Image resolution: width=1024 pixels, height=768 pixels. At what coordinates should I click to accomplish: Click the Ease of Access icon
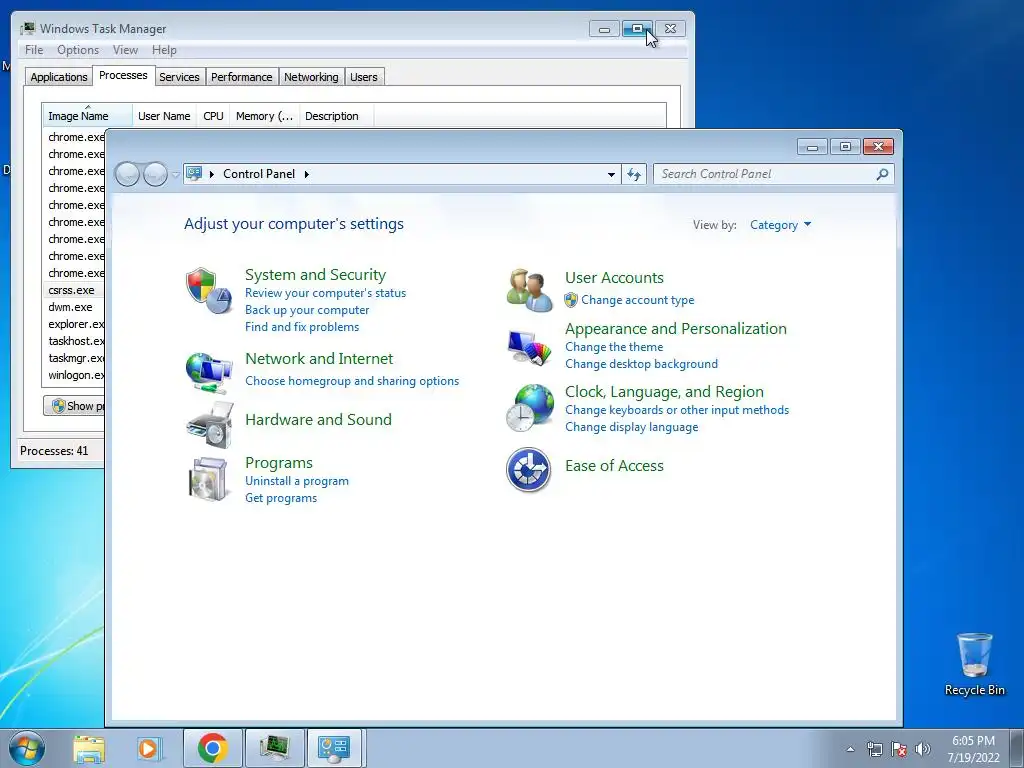tap(528, 469)
